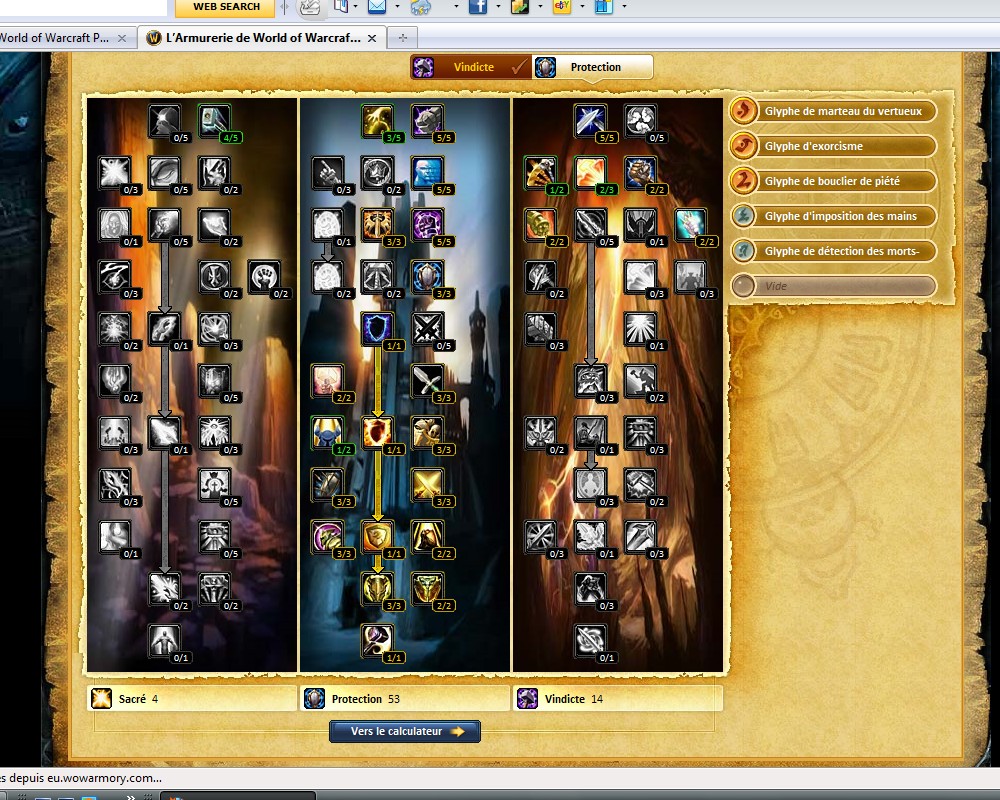Open Glyphe de marteau du vertueux
Screen dimensions: 1000x800
pos(833,111)
